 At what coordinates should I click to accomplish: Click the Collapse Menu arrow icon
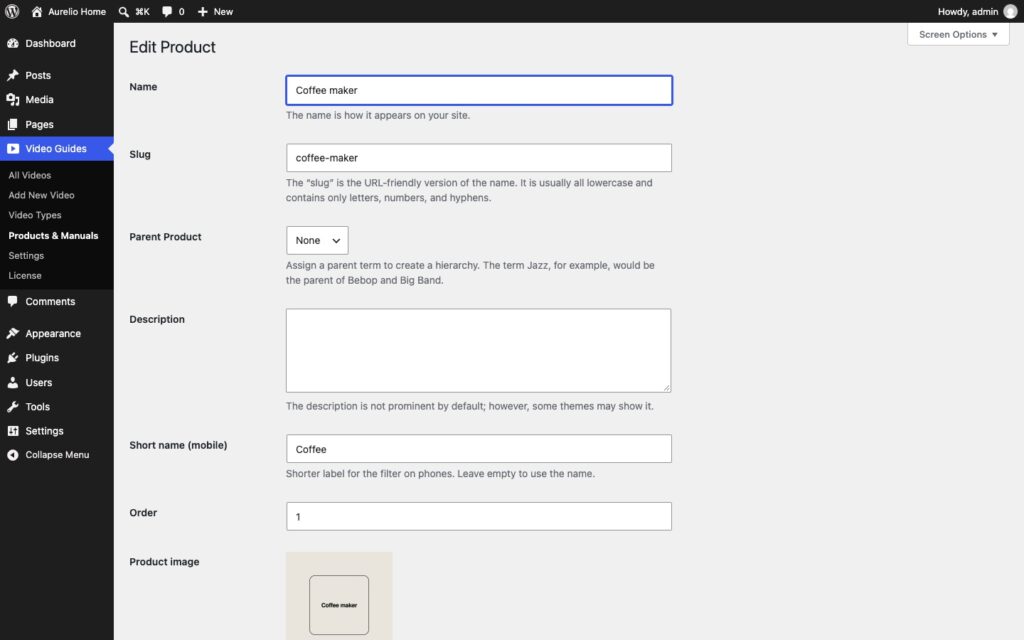tap(12, 455)
